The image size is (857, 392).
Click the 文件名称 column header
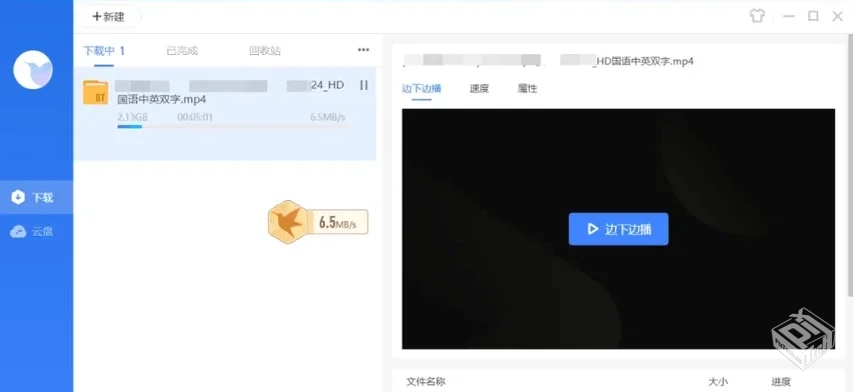426,382
